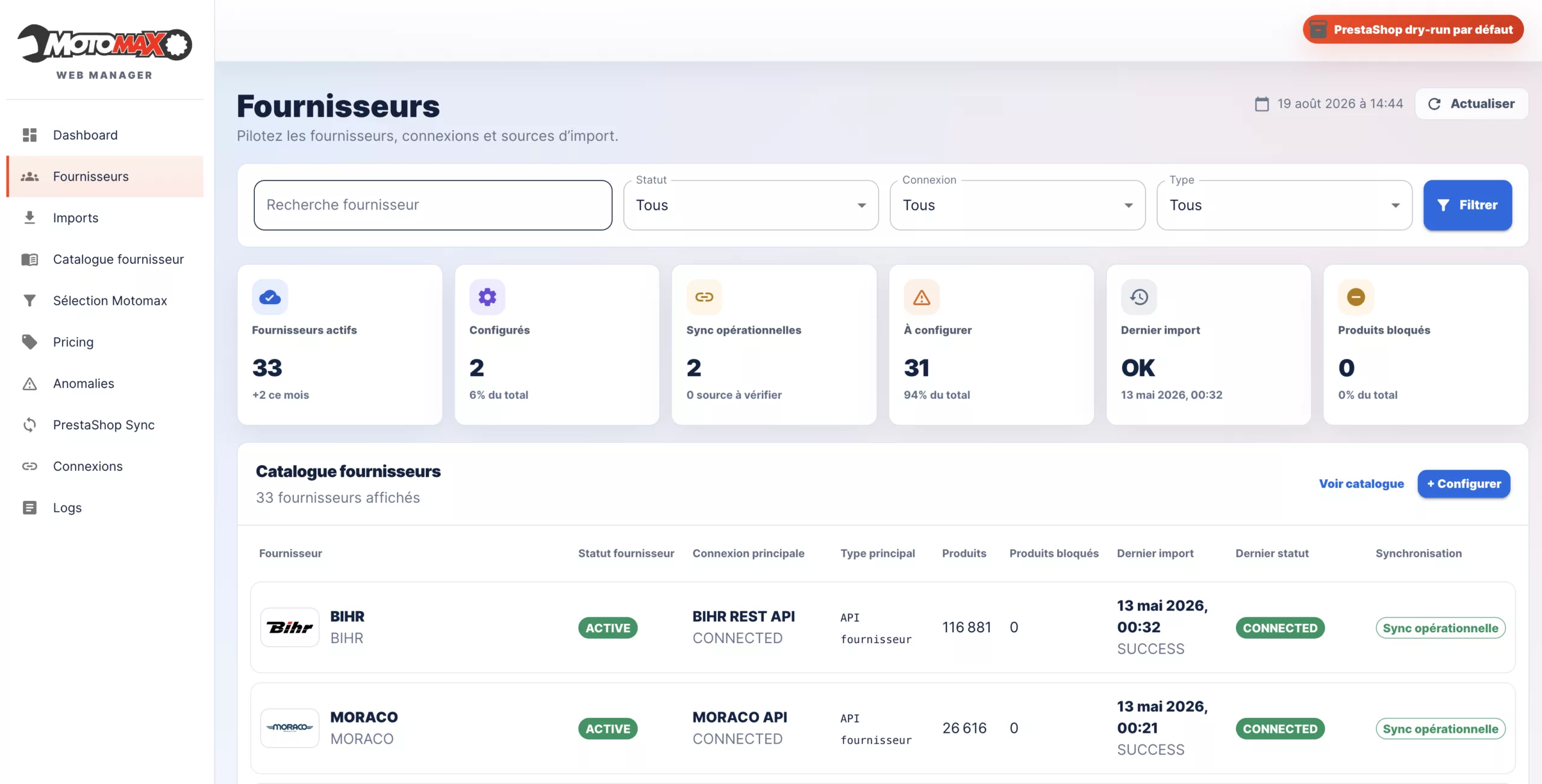This screenshot has width=1542, height=784.
Task: Click the Logs document icon
Action: (30, 508)
